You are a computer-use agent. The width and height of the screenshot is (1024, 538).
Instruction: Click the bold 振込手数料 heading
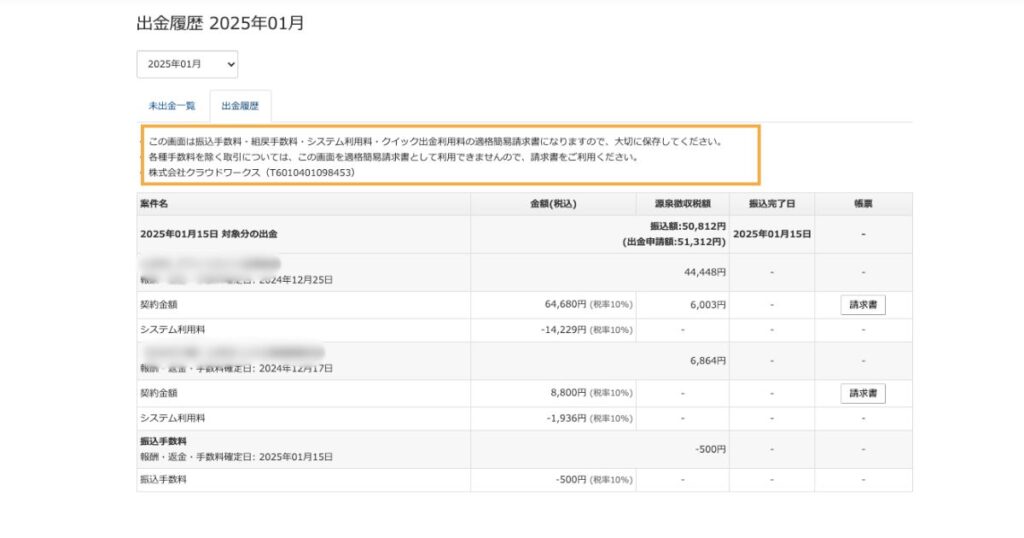163,441
